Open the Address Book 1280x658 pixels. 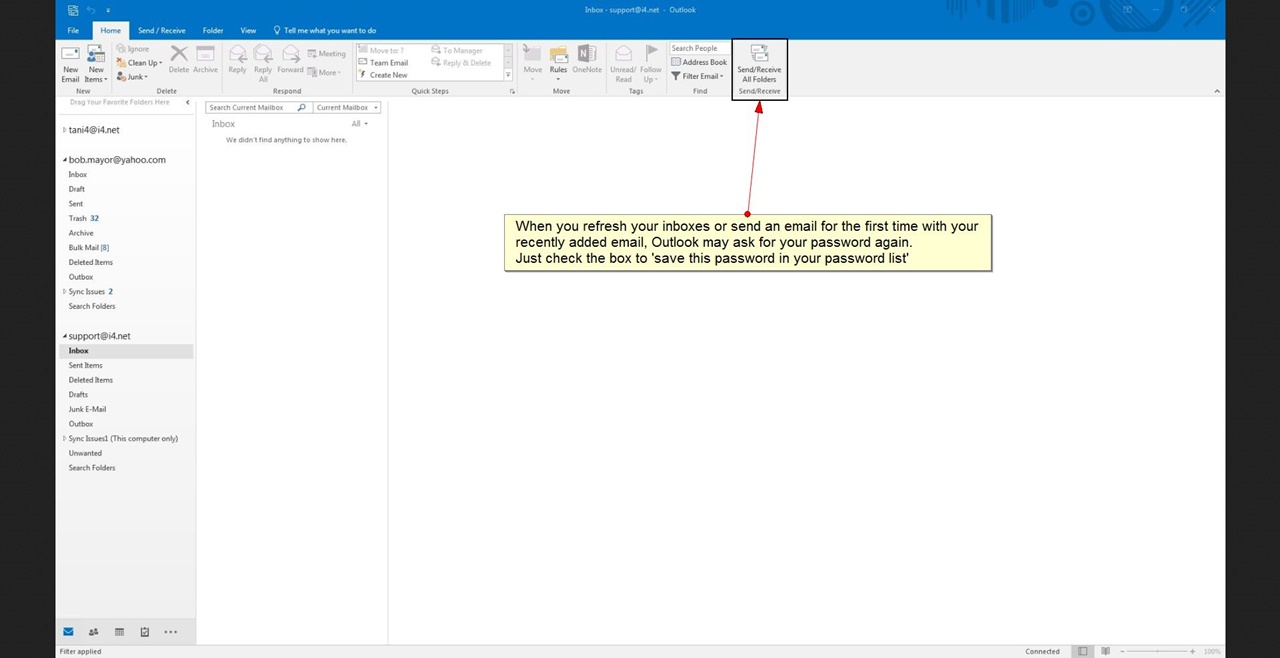tap(699, 62)
